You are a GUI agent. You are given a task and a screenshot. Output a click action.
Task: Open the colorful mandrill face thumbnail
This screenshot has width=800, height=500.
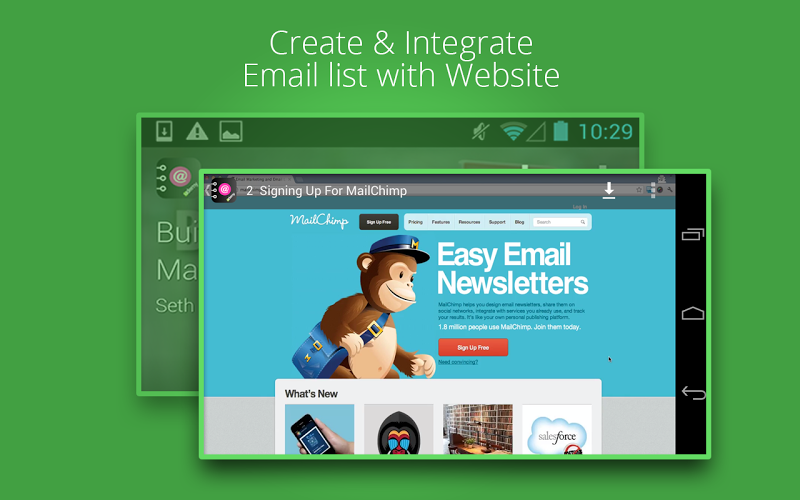click(x=398, y=429)
